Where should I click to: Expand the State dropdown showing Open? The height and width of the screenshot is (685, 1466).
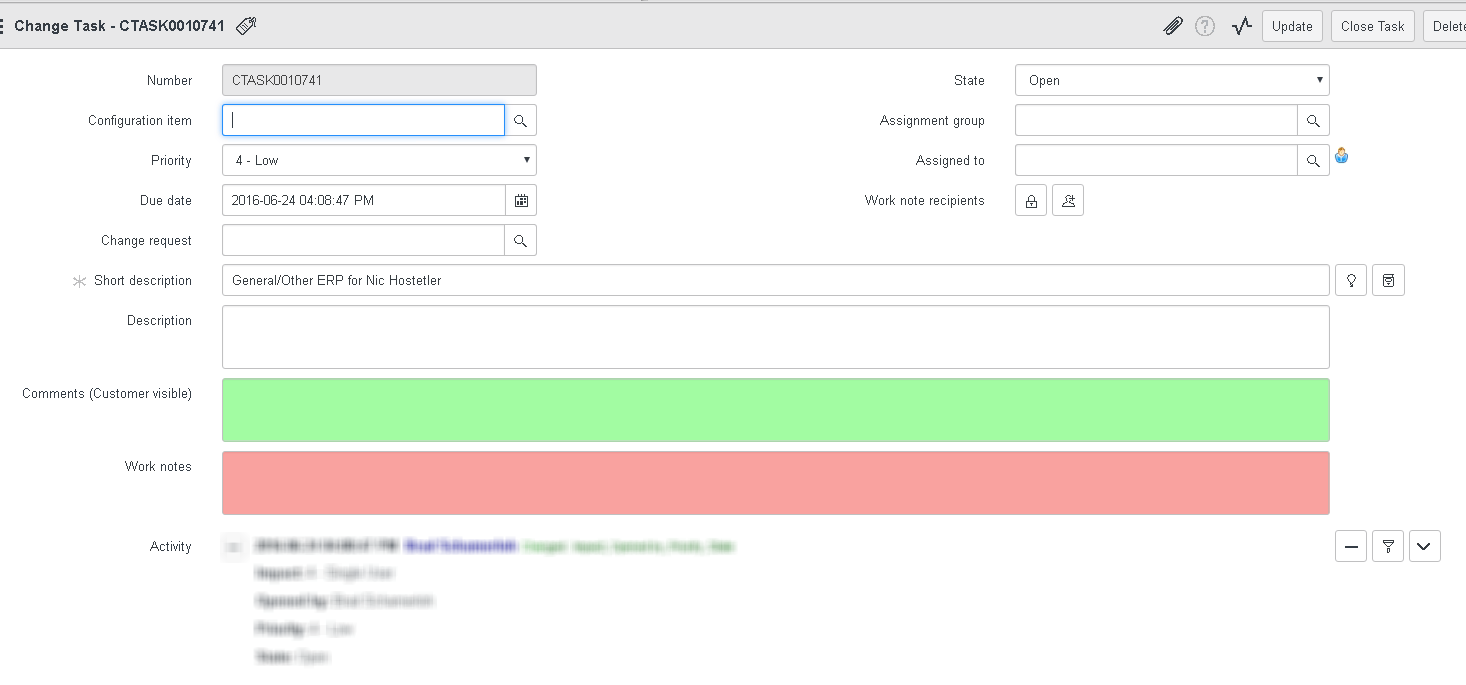point(1172,80)
